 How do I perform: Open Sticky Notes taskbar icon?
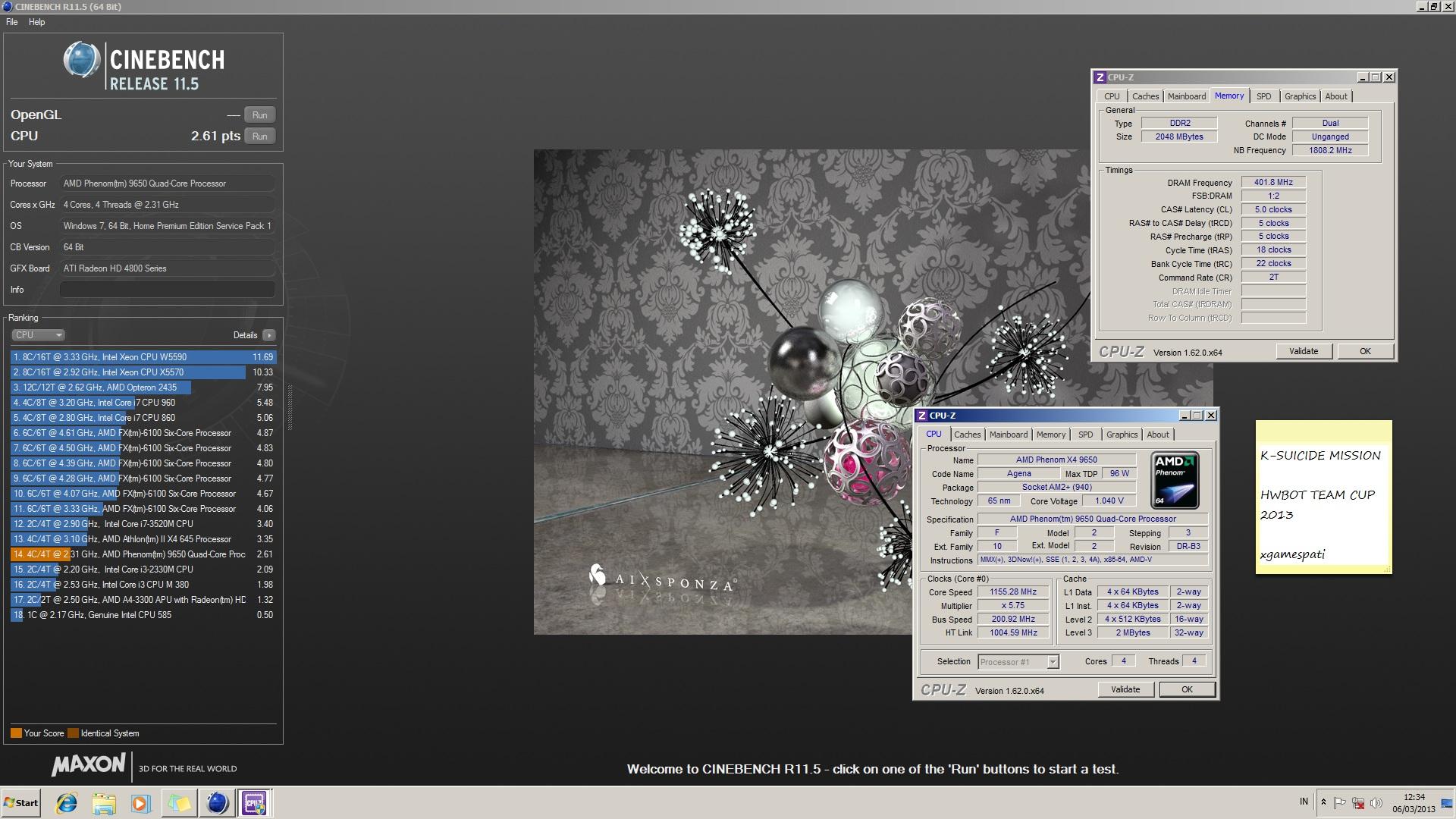tap(179, 803)
